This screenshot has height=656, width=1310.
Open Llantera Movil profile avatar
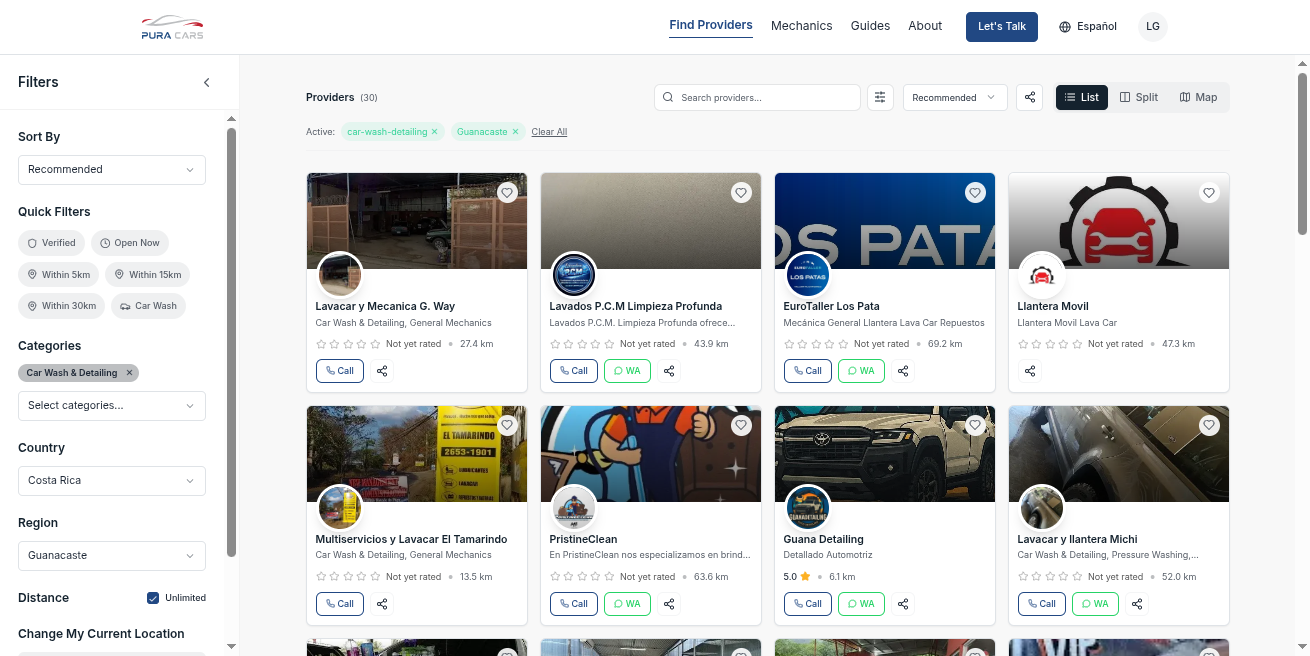click(x=1042, y=275)
